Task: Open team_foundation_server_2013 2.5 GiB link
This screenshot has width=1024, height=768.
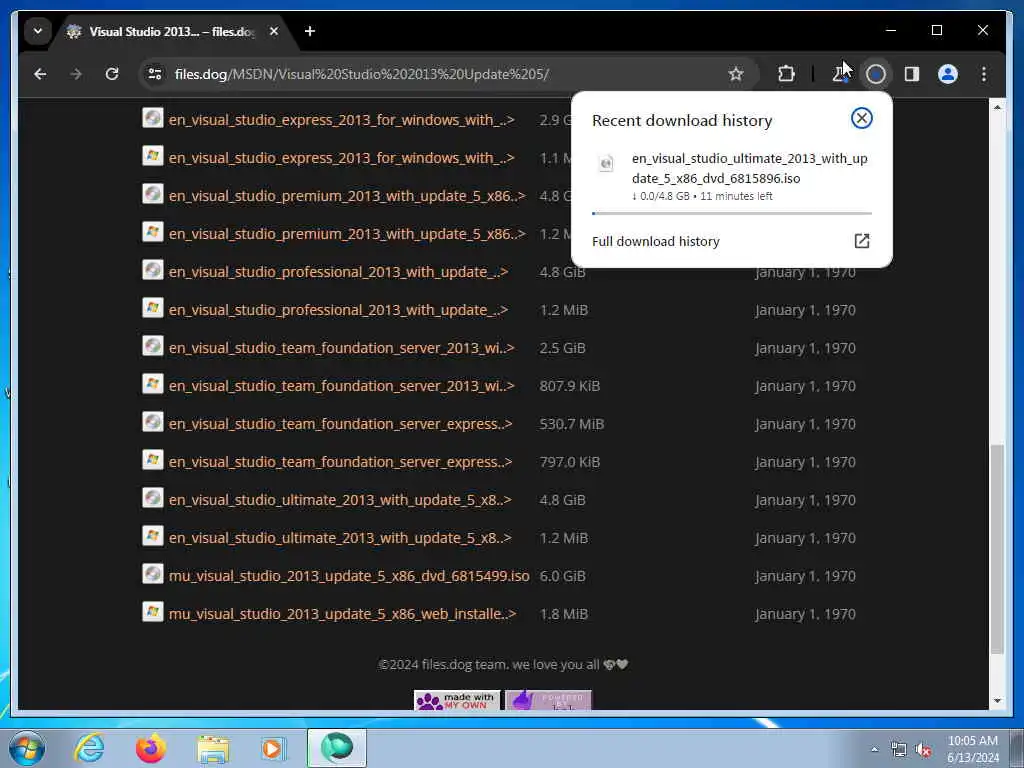Action: (341, 348)
